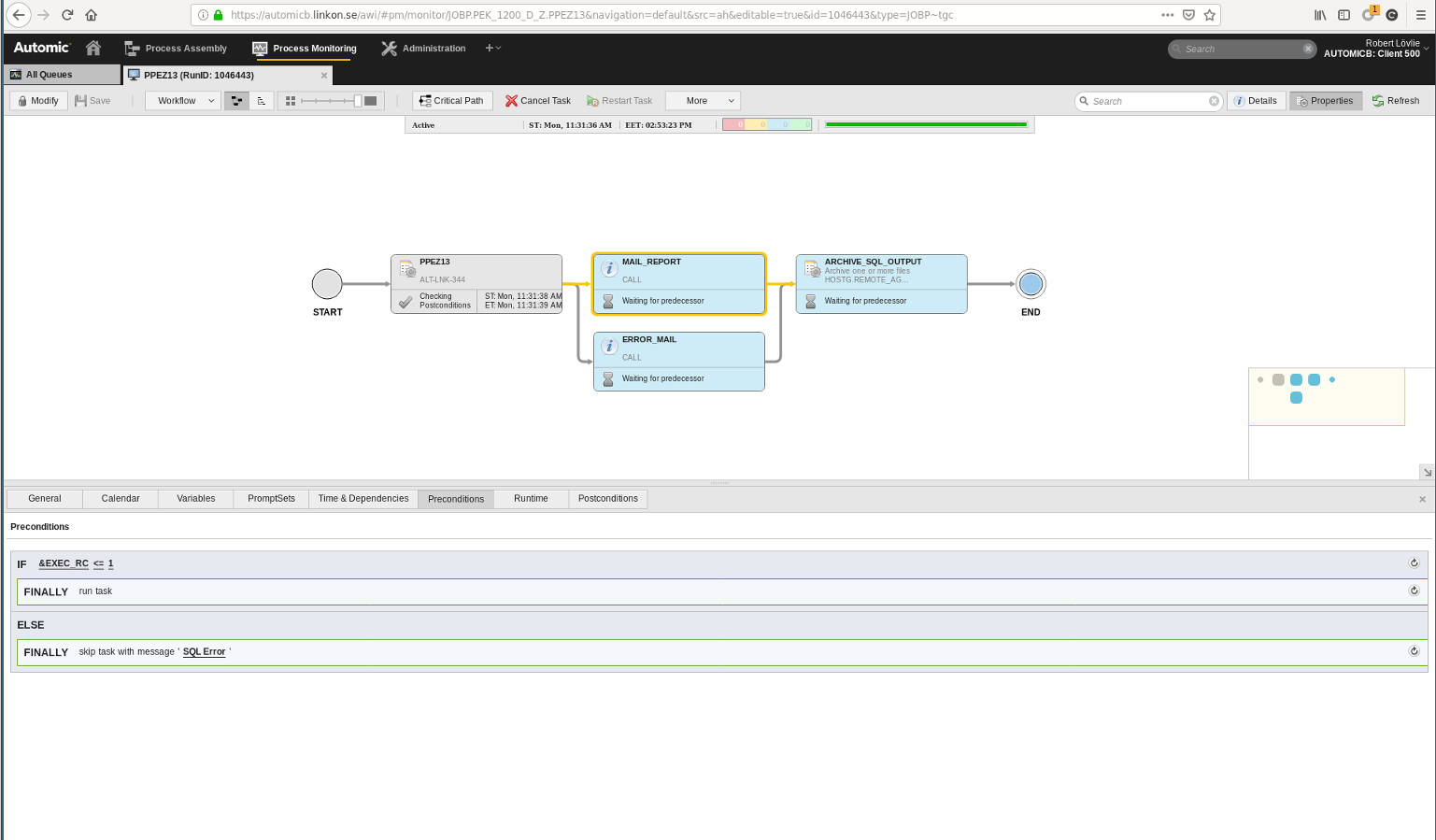Open the Time & Dependencies tab
Viewport: 1436px width, 840px height.
363,499
